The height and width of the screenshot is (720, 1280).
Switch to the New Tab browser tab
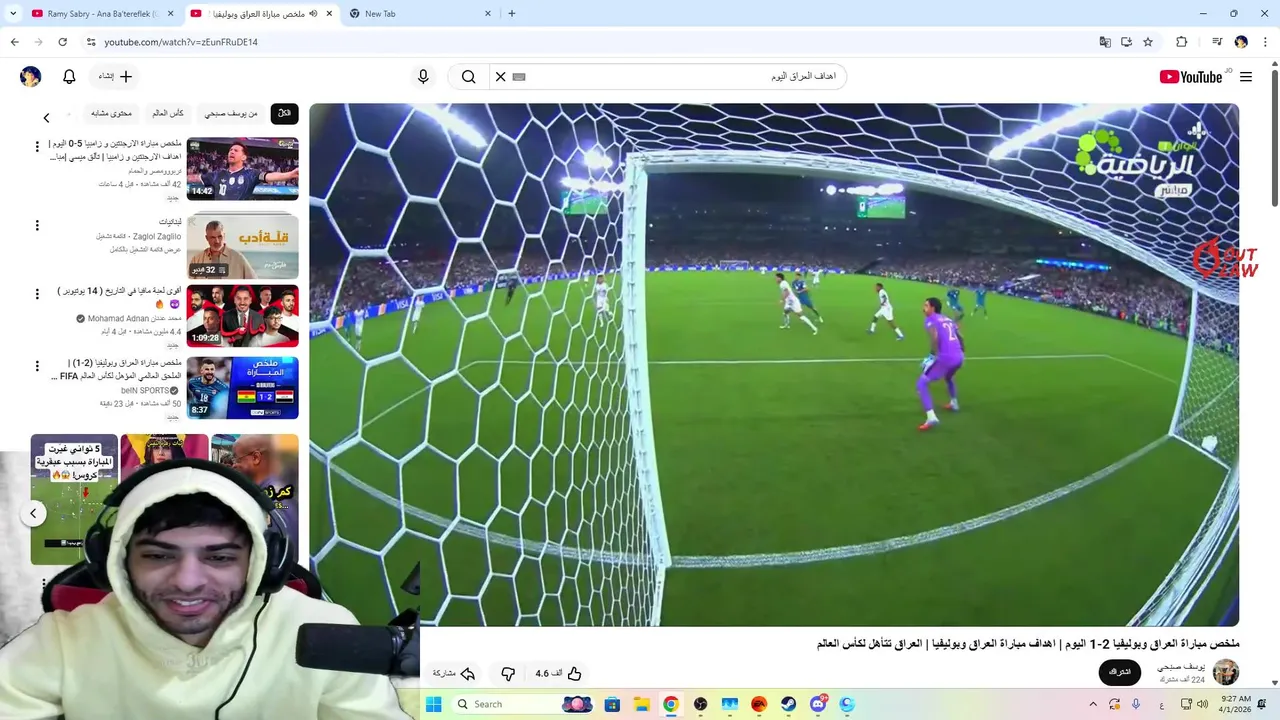click(x=420, y=14)
